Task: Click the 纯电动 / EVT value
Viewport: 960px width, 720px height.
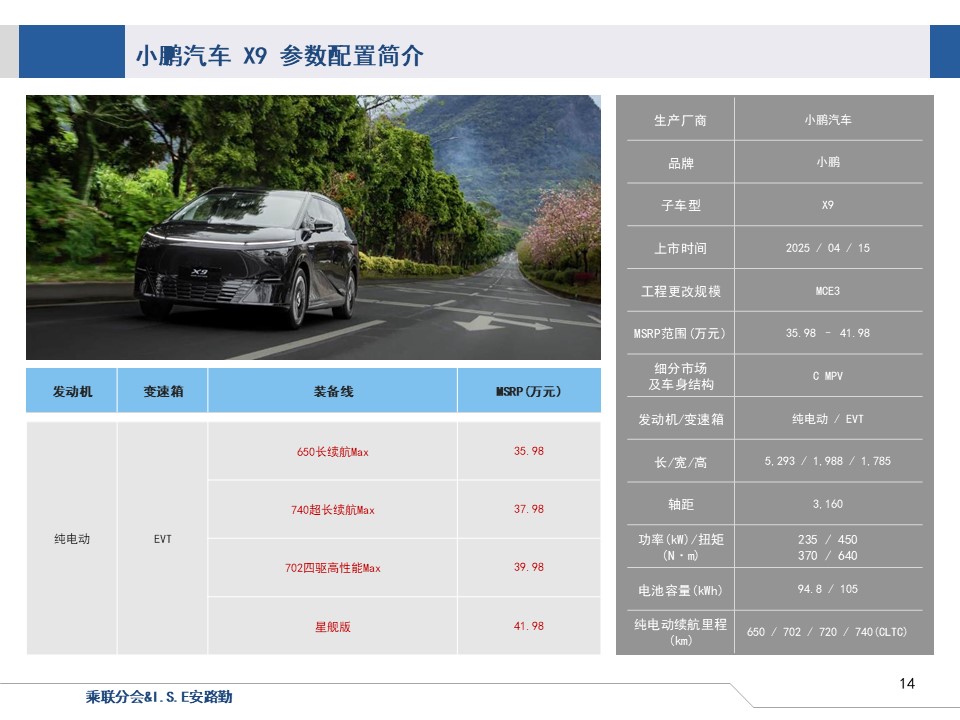Action: (x=828, y=419)
